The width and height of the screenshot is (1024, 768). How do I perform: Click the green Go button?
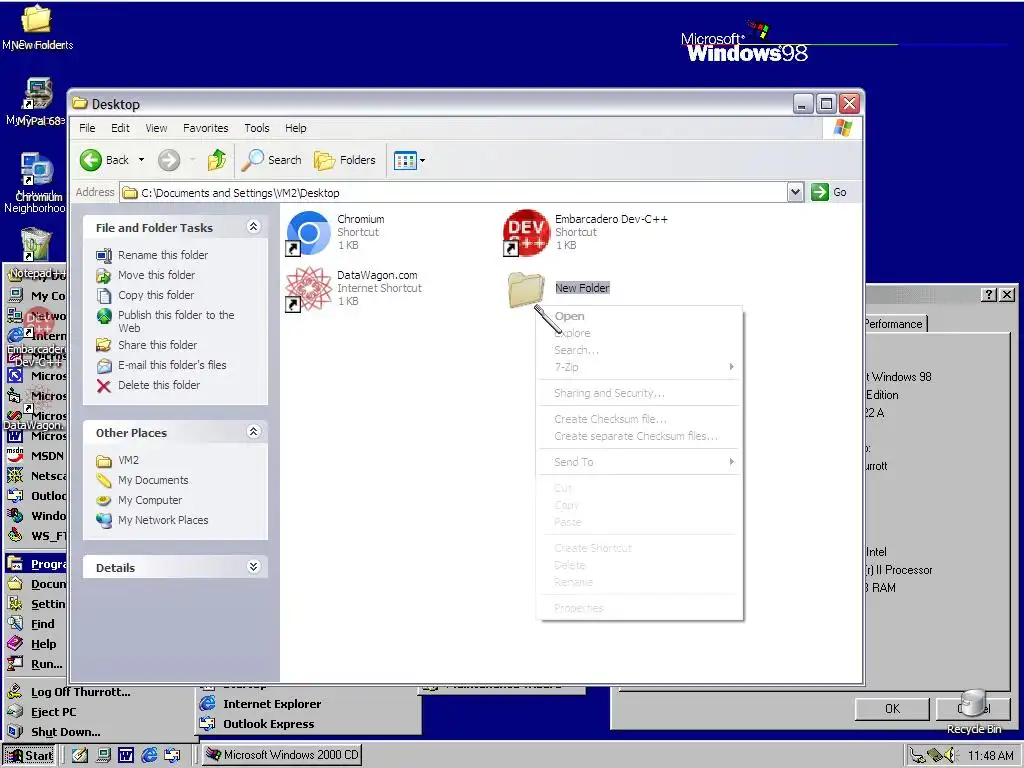coord(829,192)
